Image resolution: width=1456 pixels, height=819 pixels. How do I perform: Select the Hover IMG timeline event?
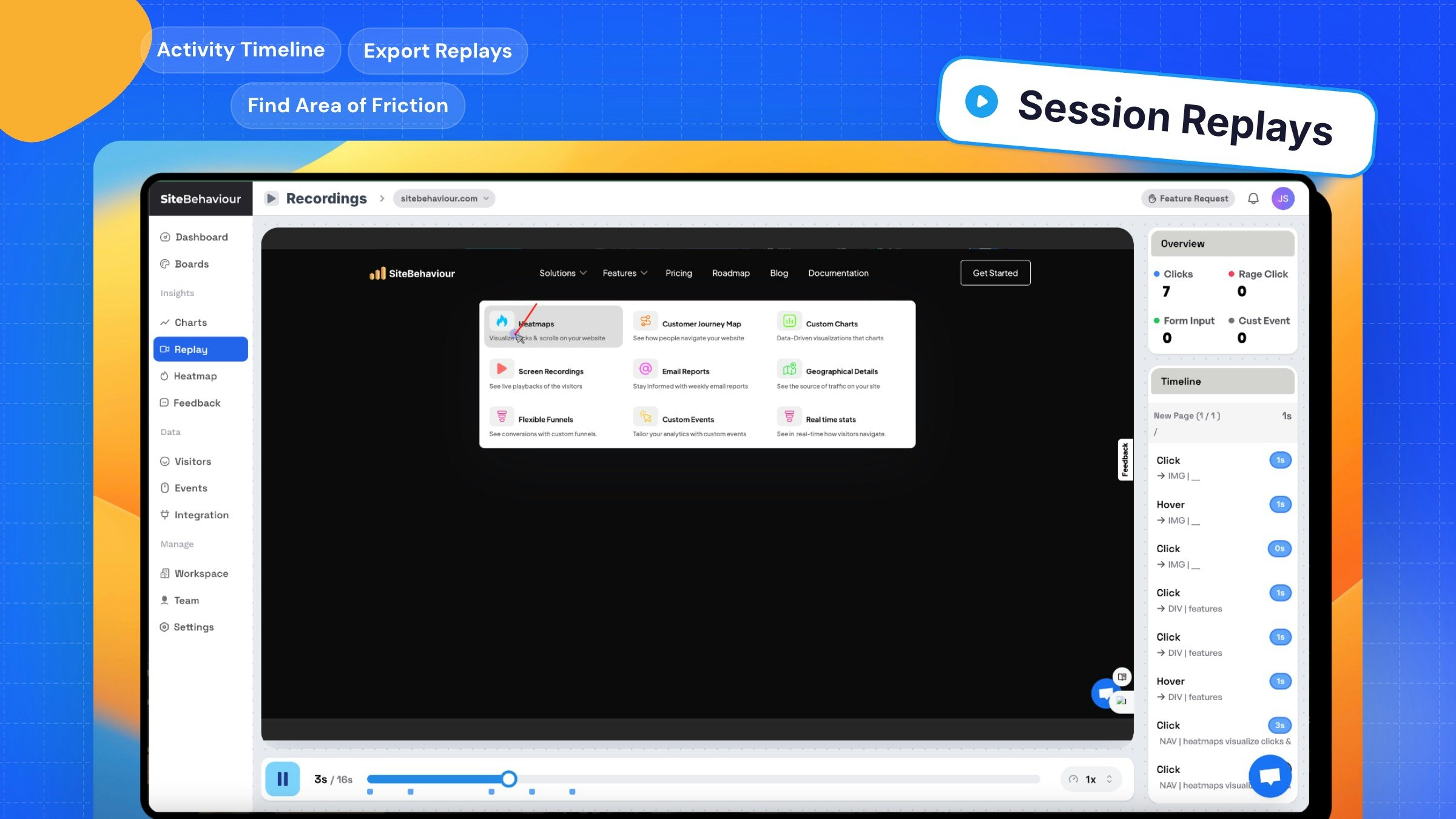pyautogui.click(x=1222, y=512)
